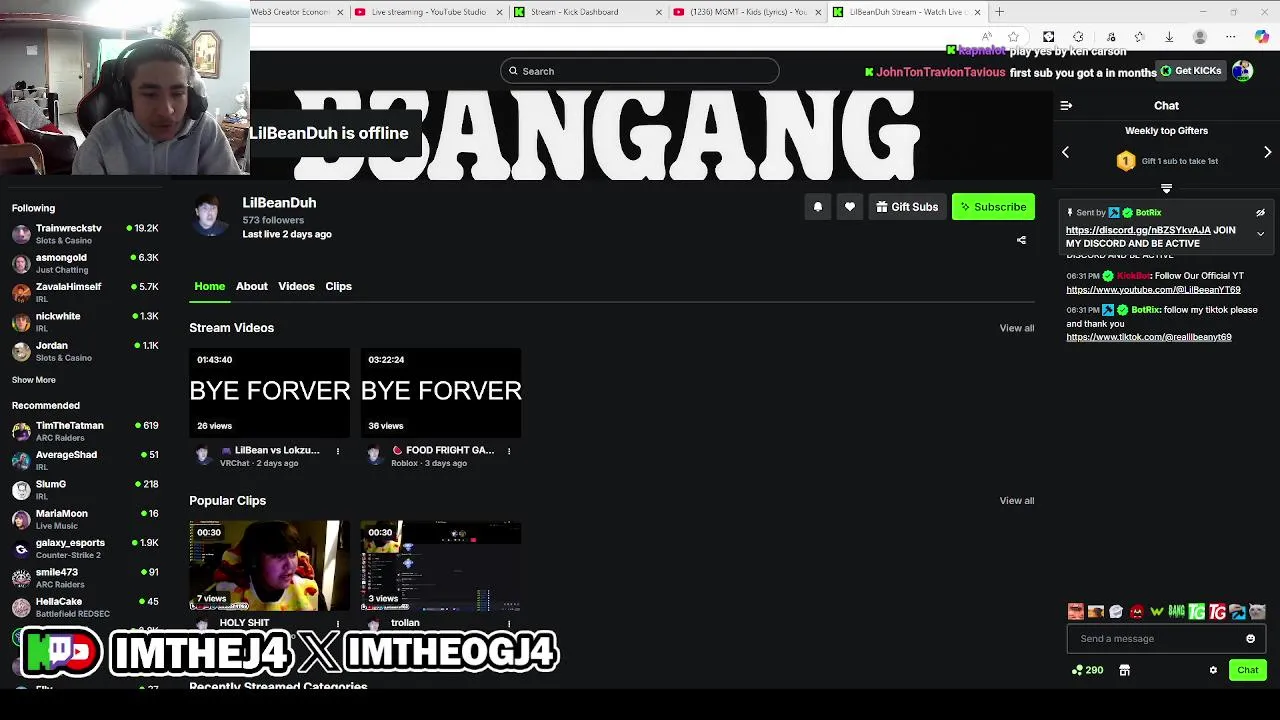View all Stream Videos

pos(1017,328)
